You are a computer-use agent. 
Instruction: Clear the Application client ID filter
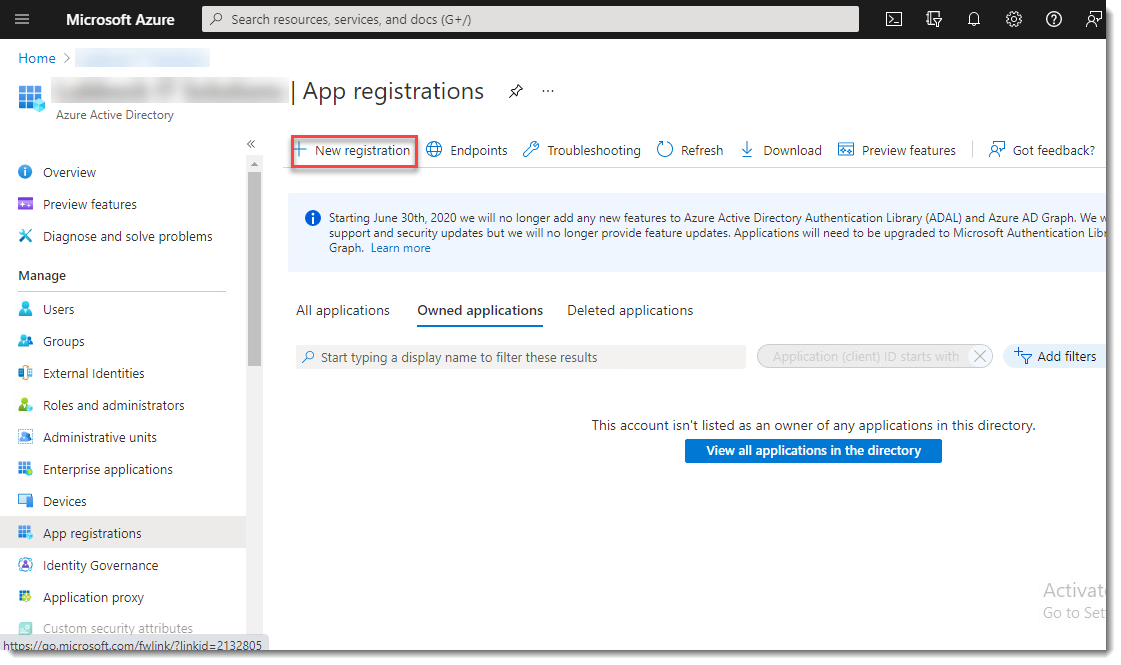(x=980, y=356)
